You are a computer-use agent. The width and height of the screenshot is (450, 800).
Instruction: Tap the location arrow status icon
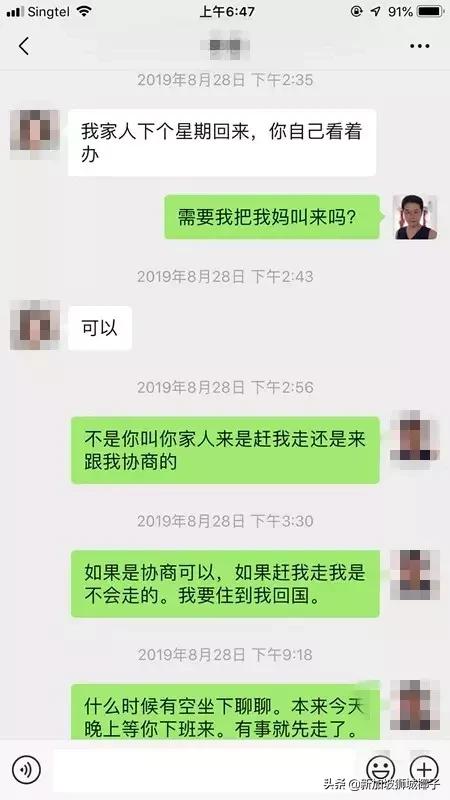(376, 11)
